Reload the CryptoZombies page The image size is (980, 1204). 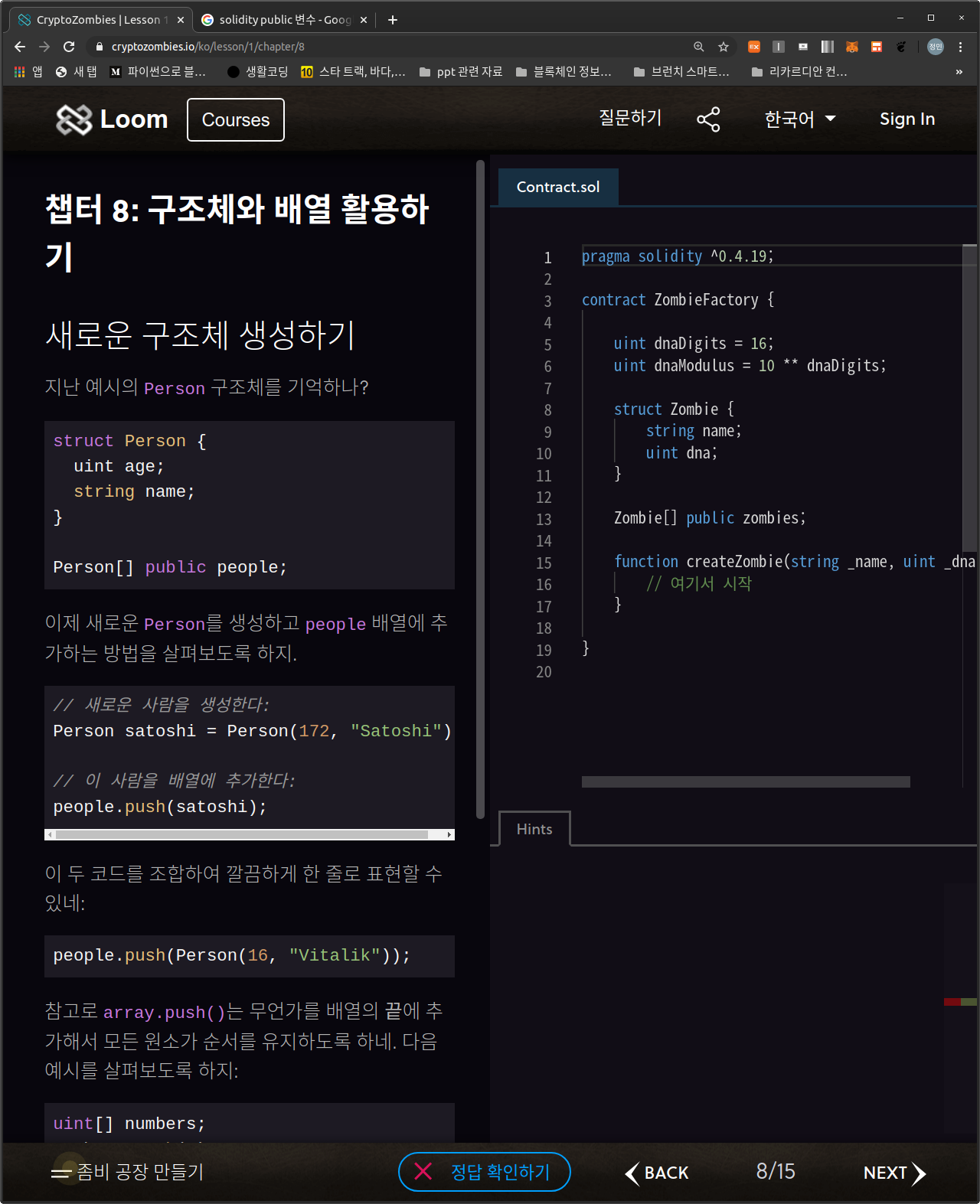pyautogui.click(x=69, y=47)
